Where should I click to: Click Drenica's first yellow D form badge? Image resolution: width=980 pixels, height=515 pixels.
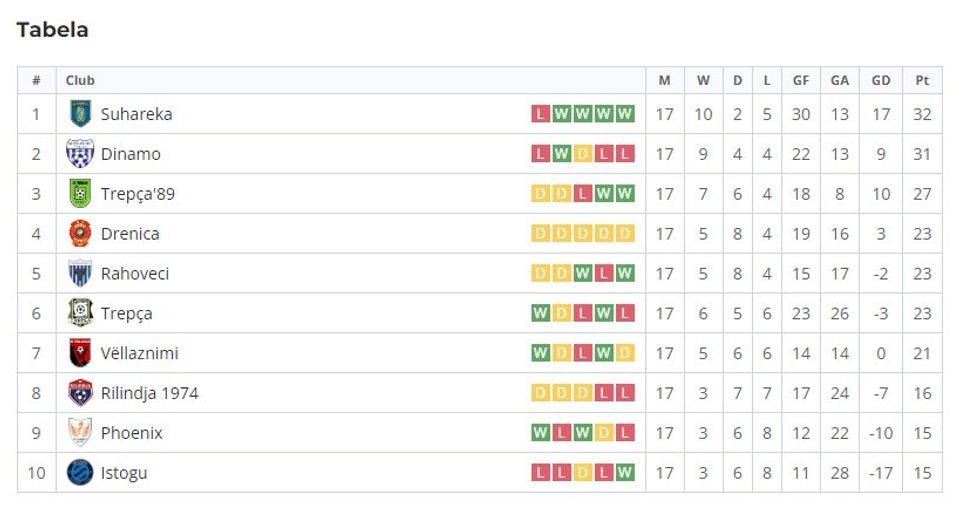[x=541, y=234]
